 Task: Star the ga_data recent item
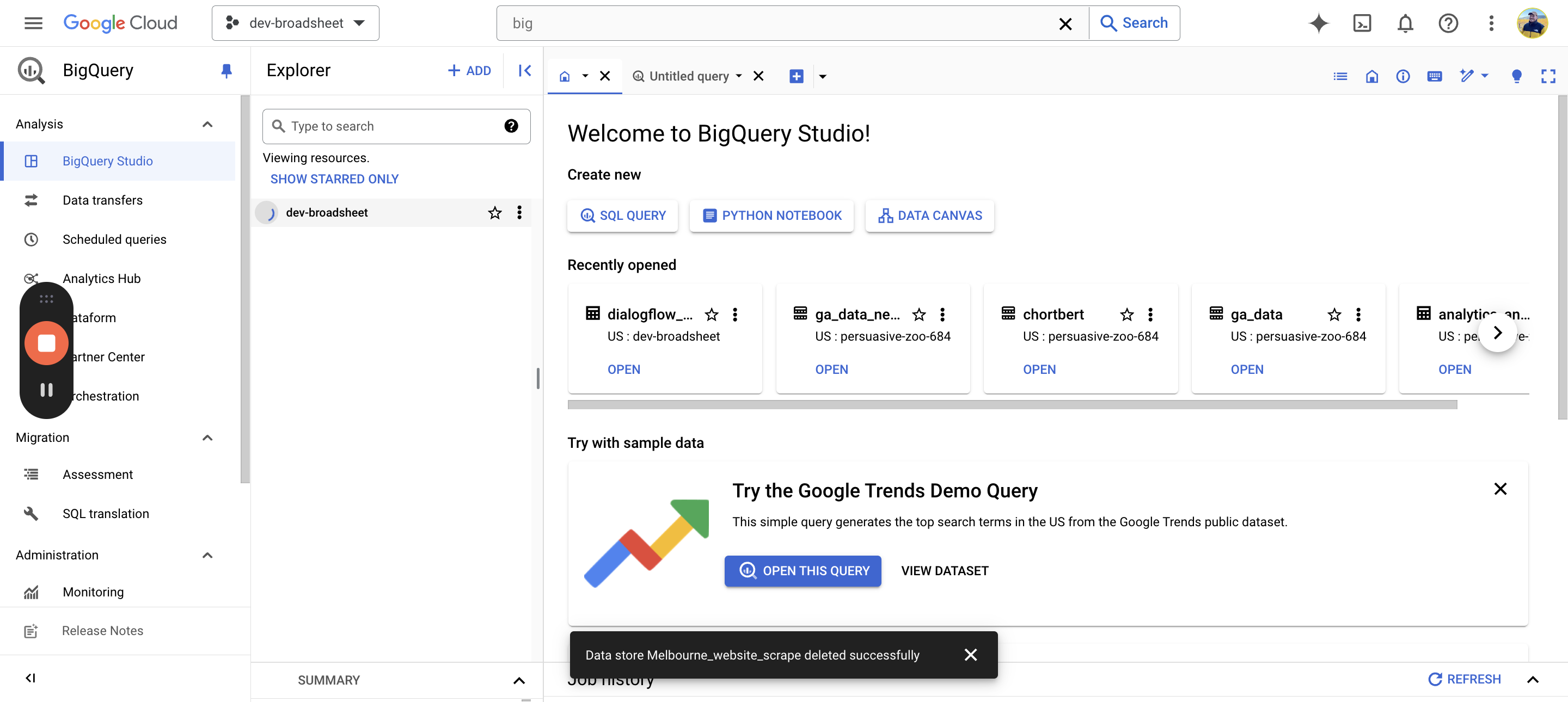(1334, 315)
